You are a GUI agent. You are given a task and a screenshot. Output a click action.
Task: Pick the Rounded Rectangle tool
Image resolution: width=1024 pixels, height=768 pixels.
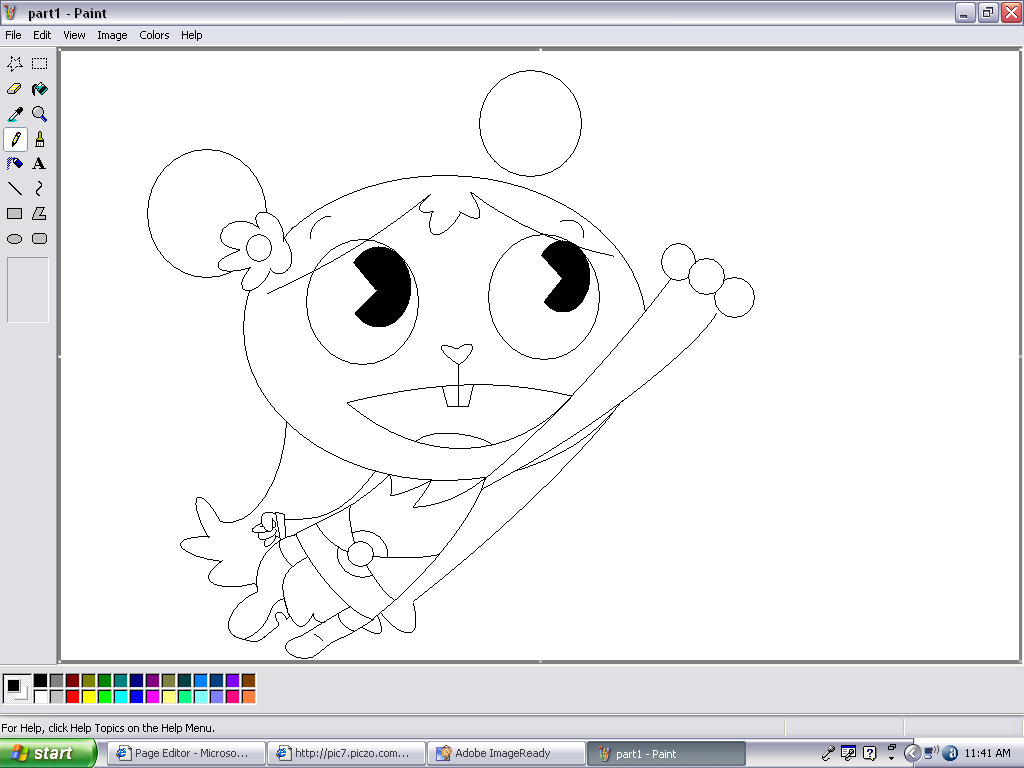pyautogui.click(x=40, y=238)
